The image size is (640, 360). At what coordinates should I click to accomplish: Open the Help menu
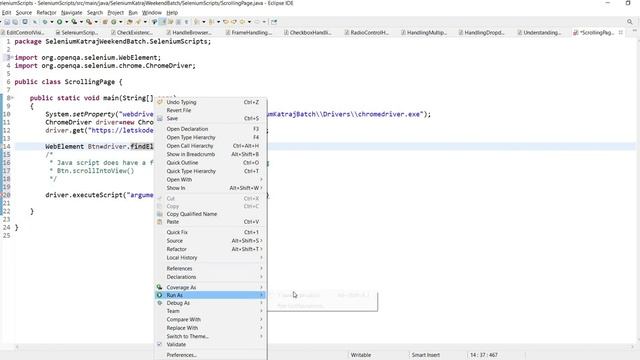point(172,13)
